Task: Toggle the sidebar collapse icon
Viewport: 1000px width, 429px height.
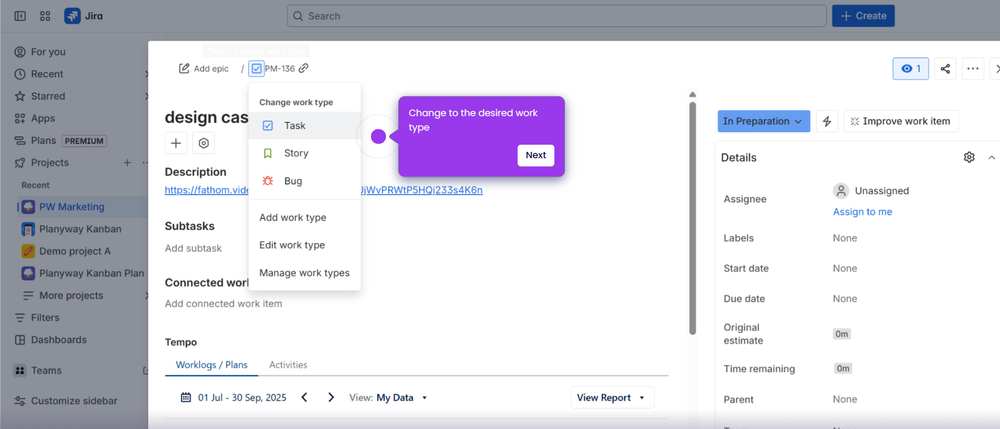Action: tap(20, 16)
